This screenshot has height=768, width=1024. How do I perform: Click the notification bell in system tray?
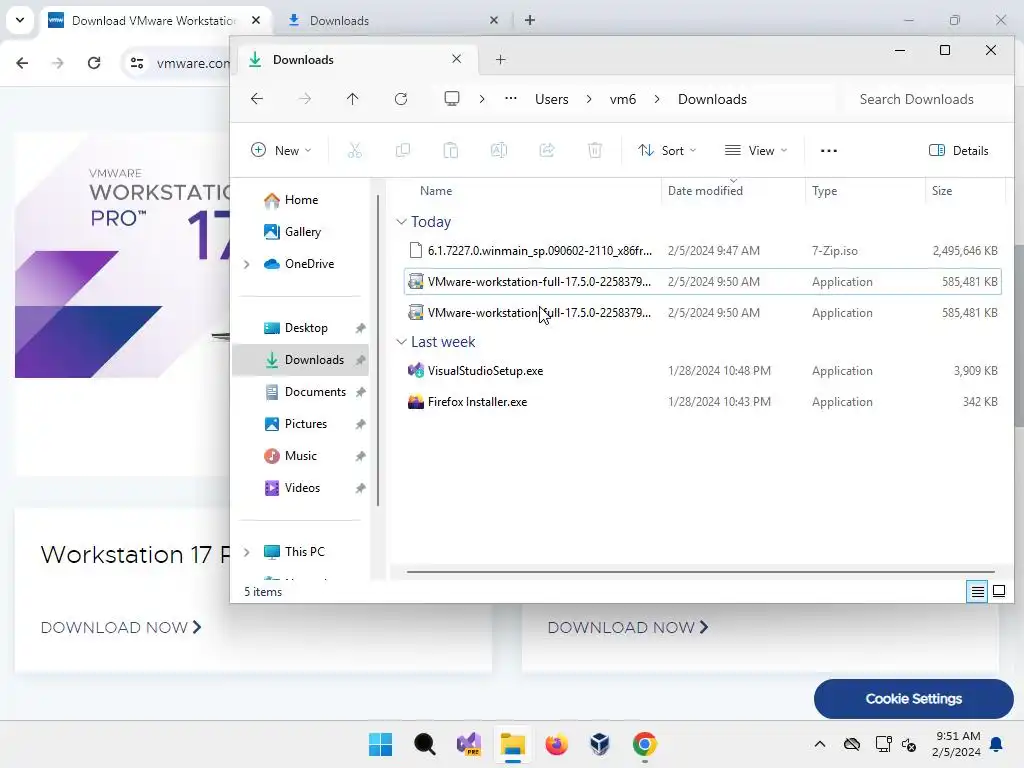click(997, 744)
